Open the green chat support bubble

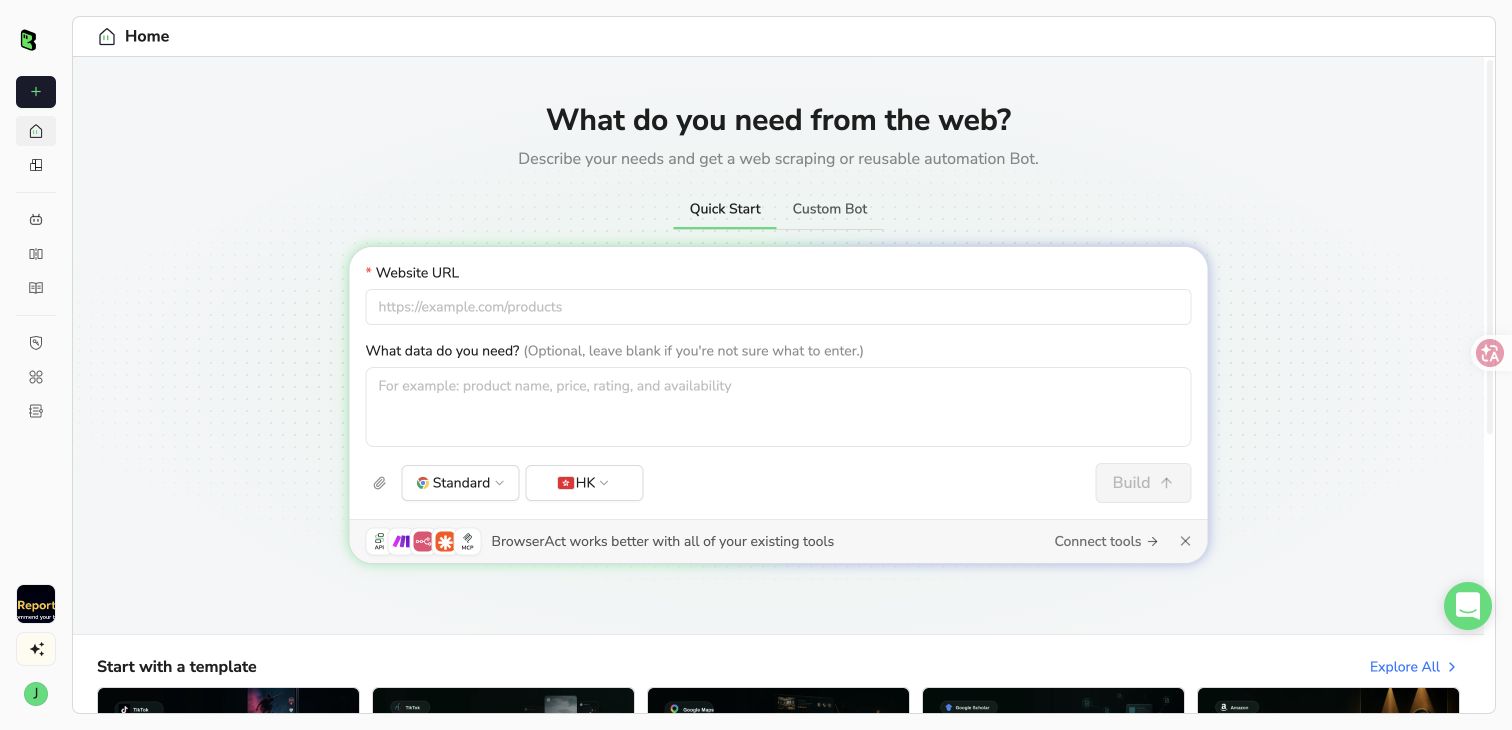pos(1468,606)
